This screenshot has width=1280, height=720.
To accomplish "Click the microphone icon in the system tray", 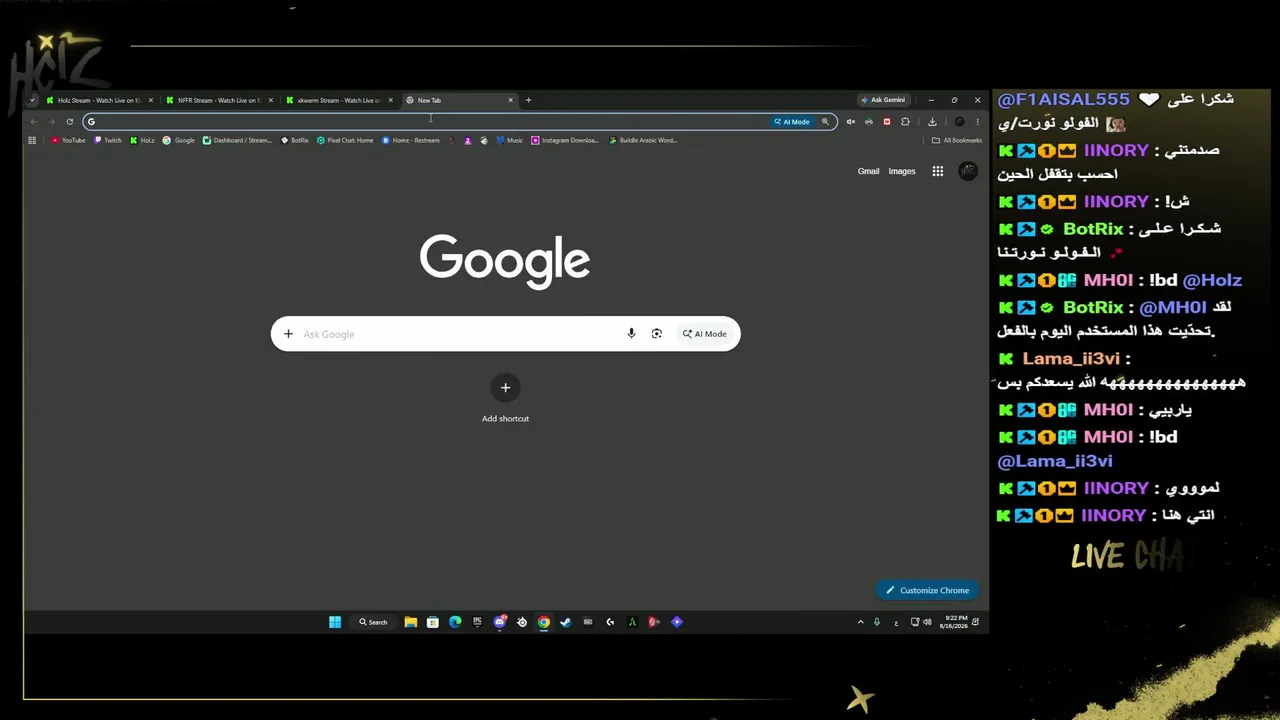I will [877, 622].
